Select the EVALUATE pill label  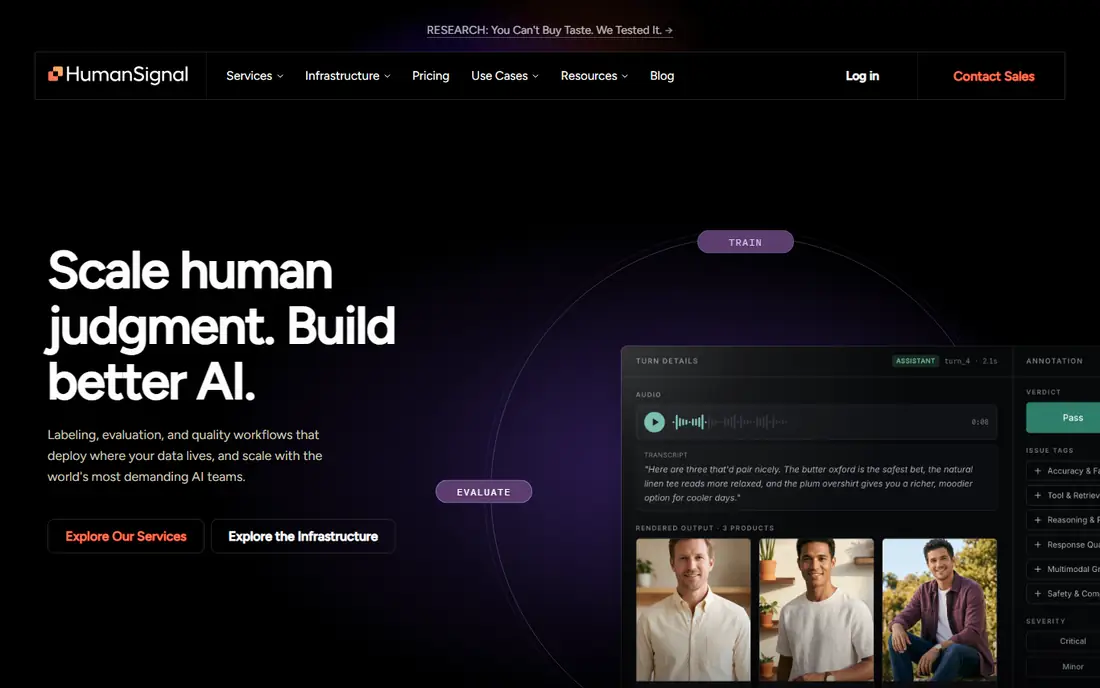[483, 492]
